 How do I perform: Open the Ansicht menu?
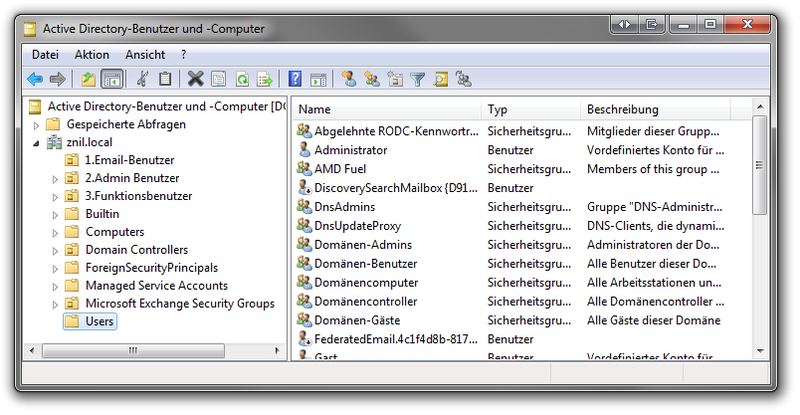point(145,54)
